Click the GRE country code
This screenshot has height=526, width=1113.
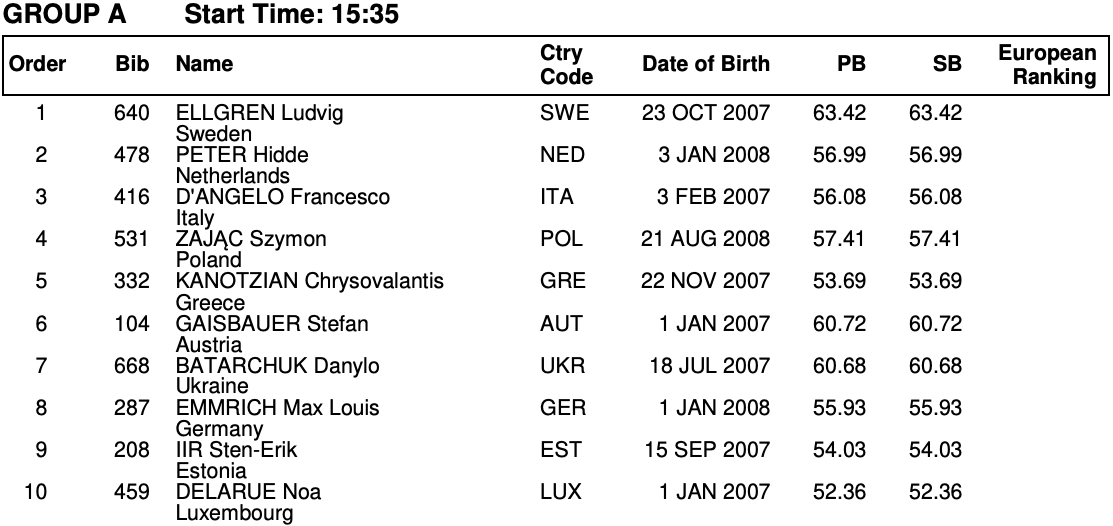point(563,281)
